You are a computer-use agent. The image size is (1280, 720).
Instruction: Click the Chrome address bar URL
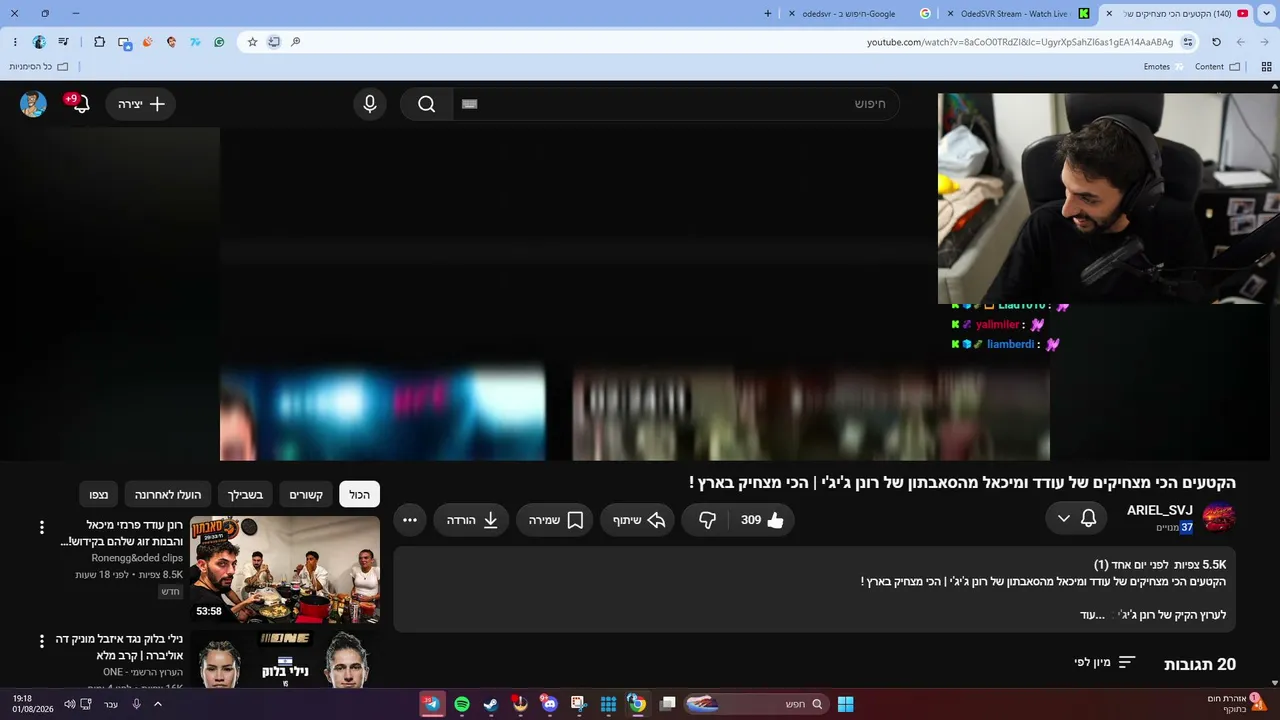click(x=1020, y=42)
